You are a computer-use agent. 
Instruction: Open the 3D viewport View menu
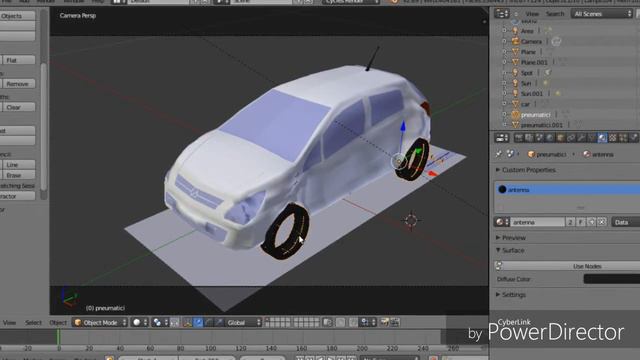click(9, 322)
